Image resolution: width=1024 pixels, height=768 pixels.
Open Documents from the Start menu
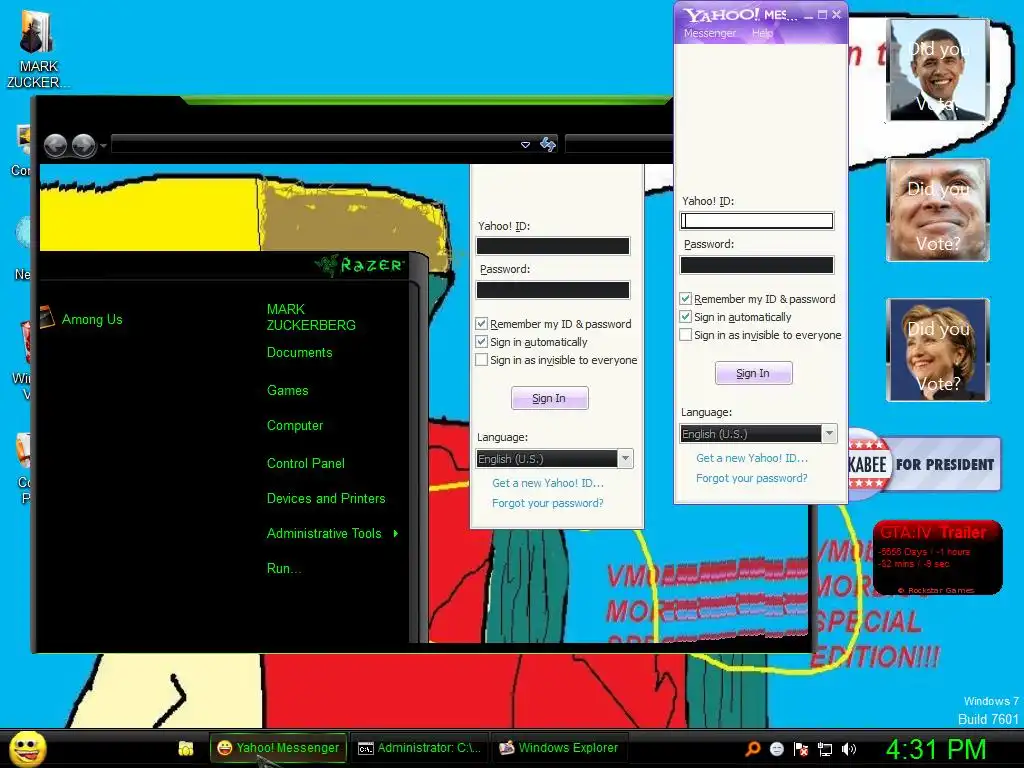pos(299,353)
